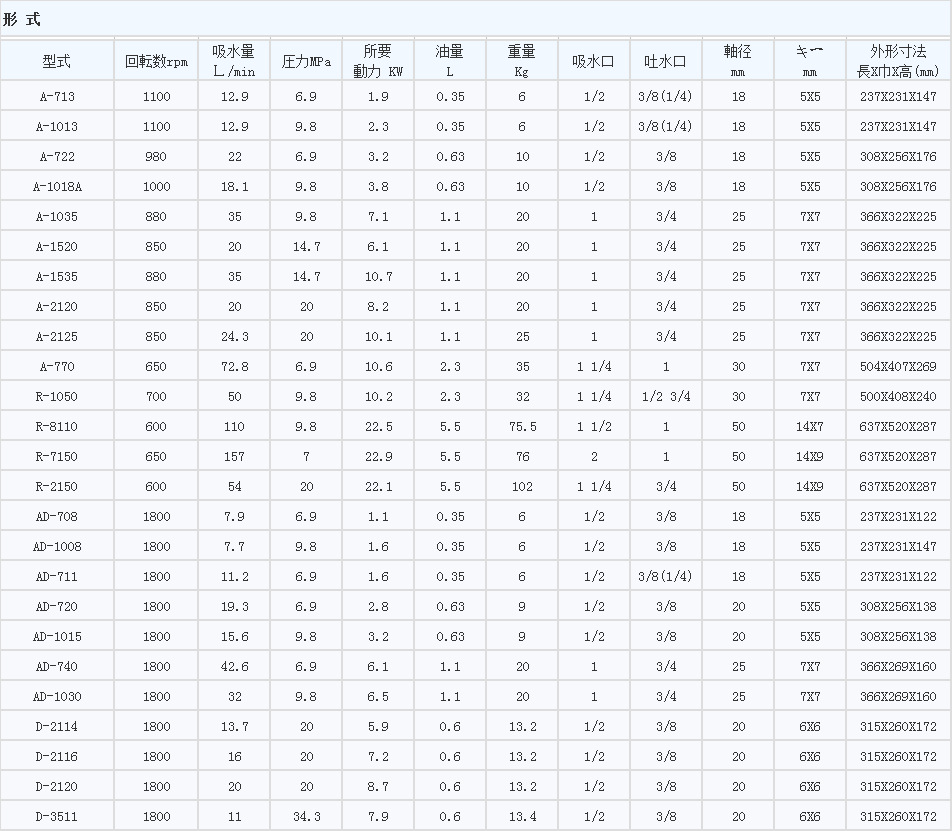The image size is (952, 831).
Task: Select the 157 suction value for R-7150
Action: click(234, 456)
